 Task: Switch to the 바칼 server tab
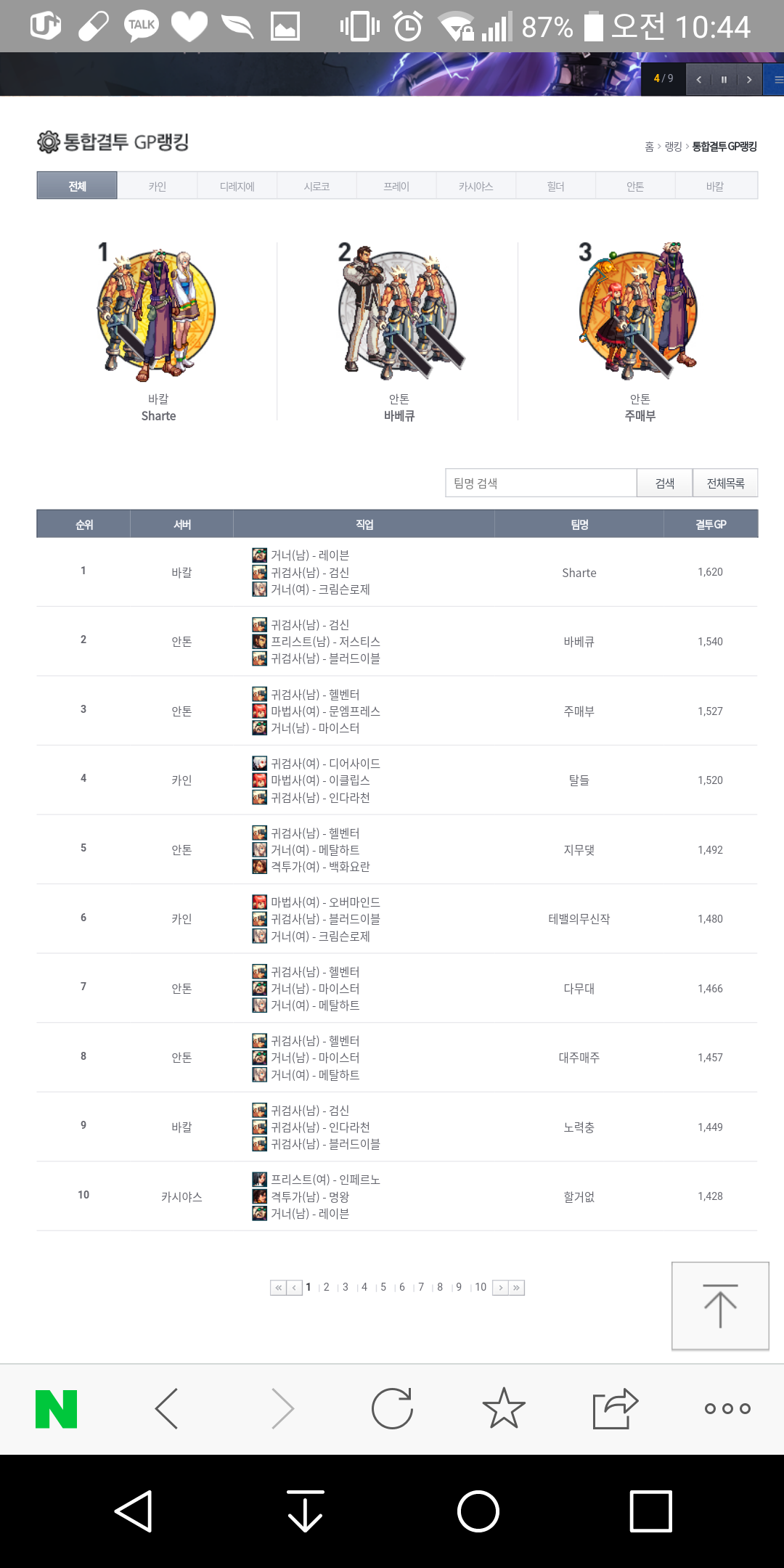pyautogui.click(x=715, y=187)
